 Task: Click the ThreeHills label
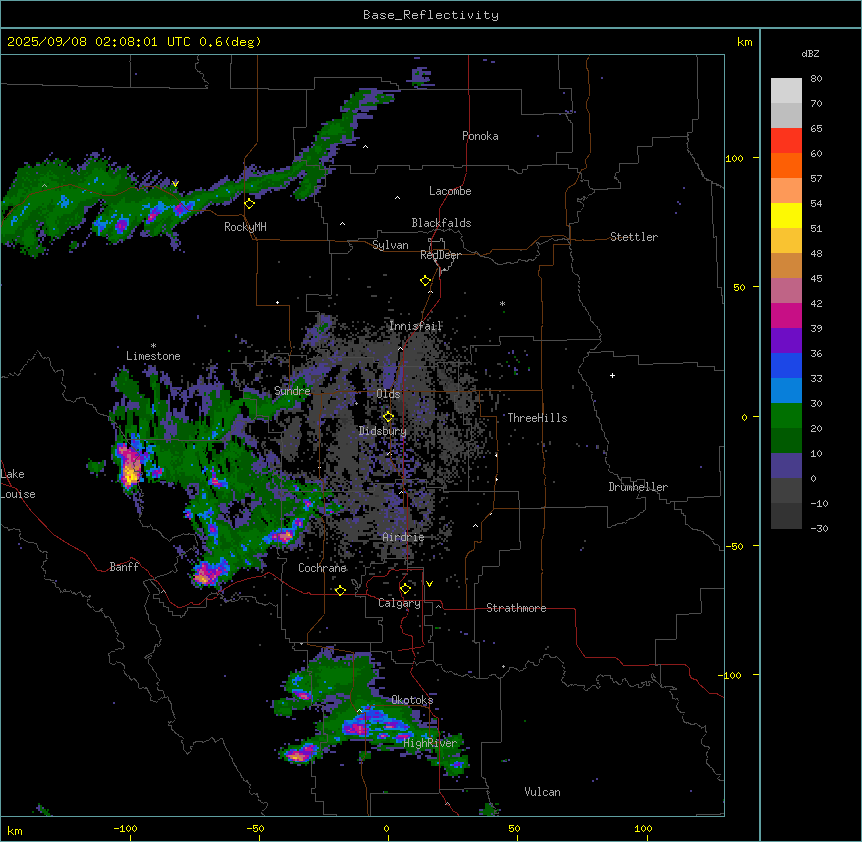[538, 418]
